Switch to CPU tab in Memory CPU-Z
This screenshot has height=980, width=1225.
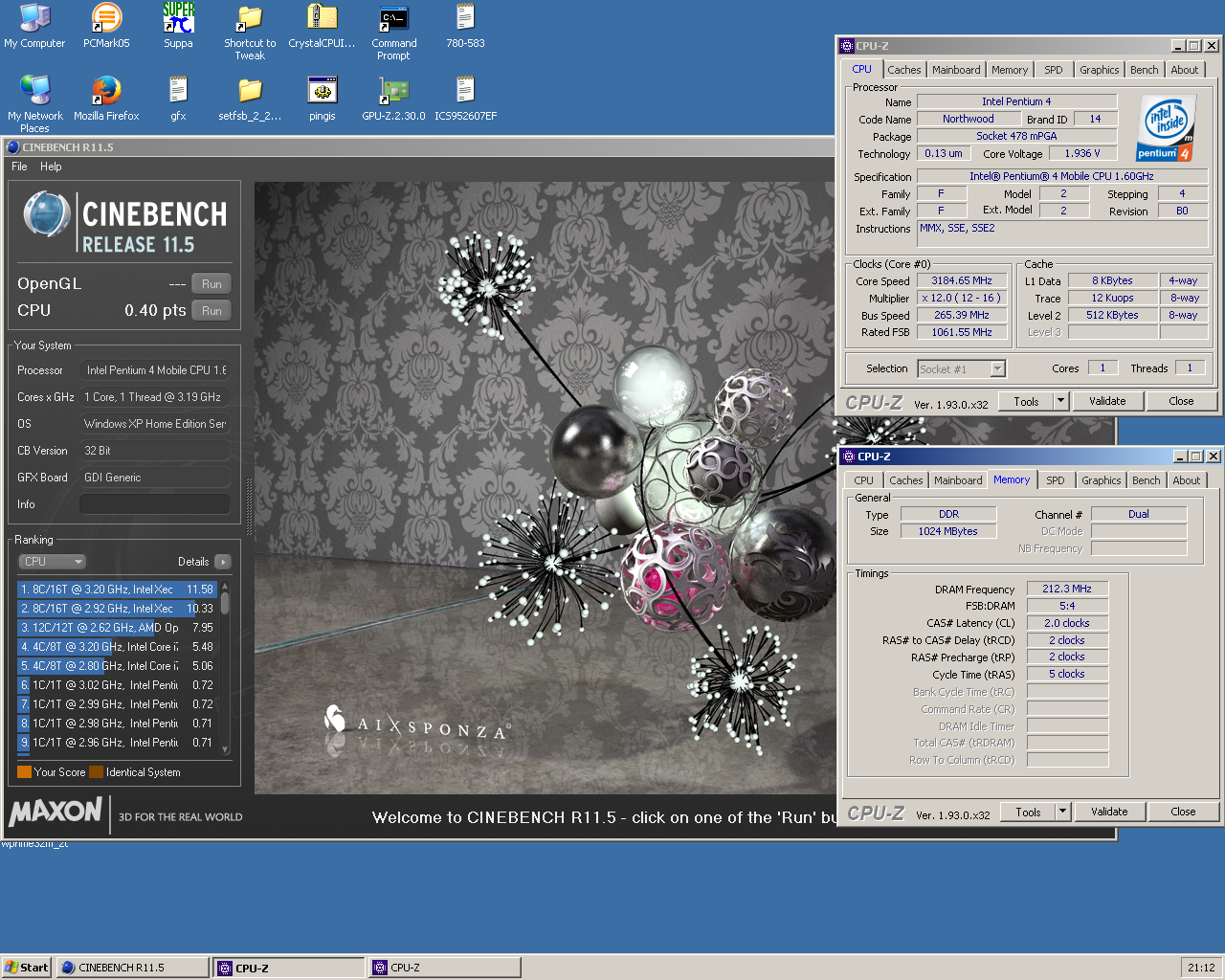pos(863,480)
